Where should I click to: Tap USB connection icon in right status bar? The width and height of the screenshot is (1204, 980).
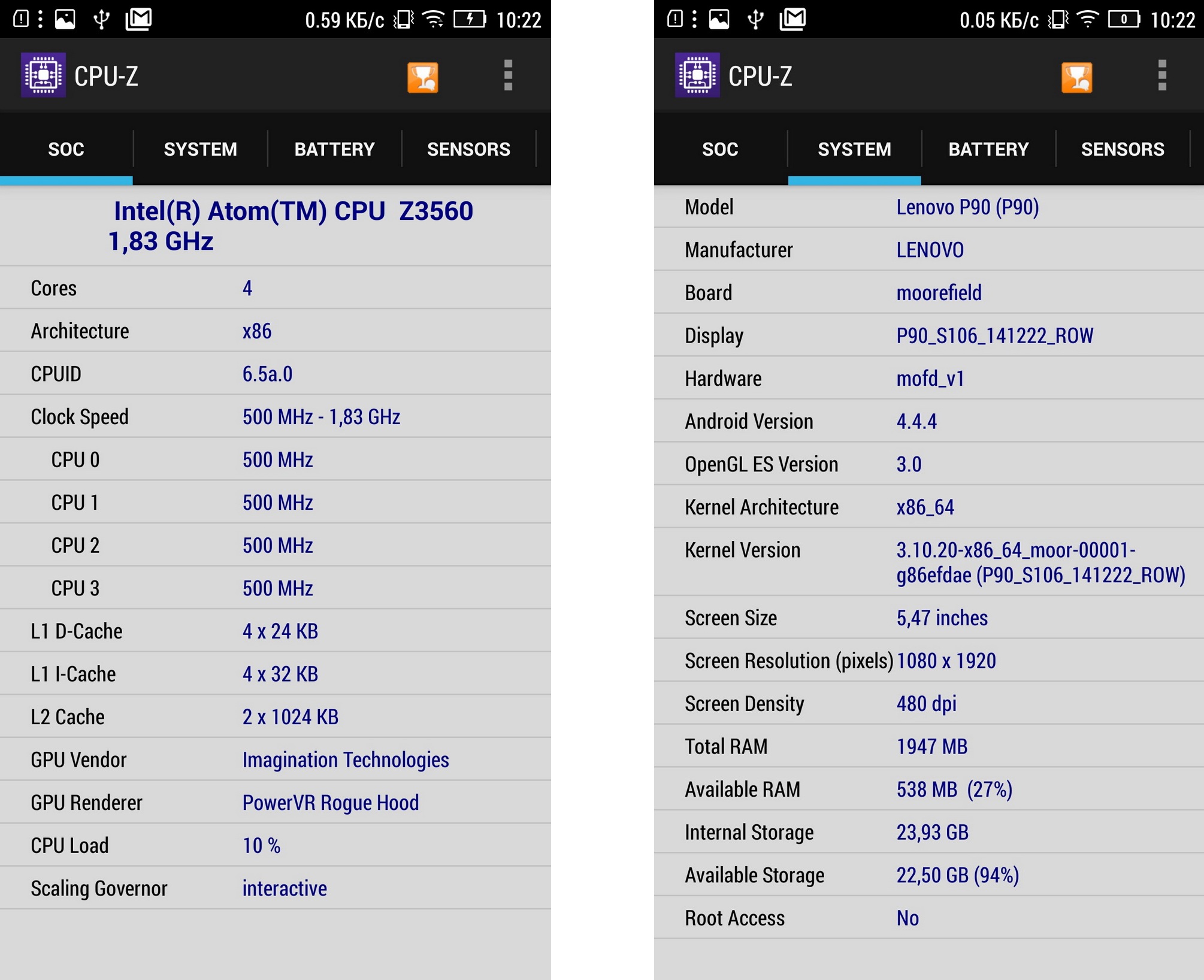755,19
